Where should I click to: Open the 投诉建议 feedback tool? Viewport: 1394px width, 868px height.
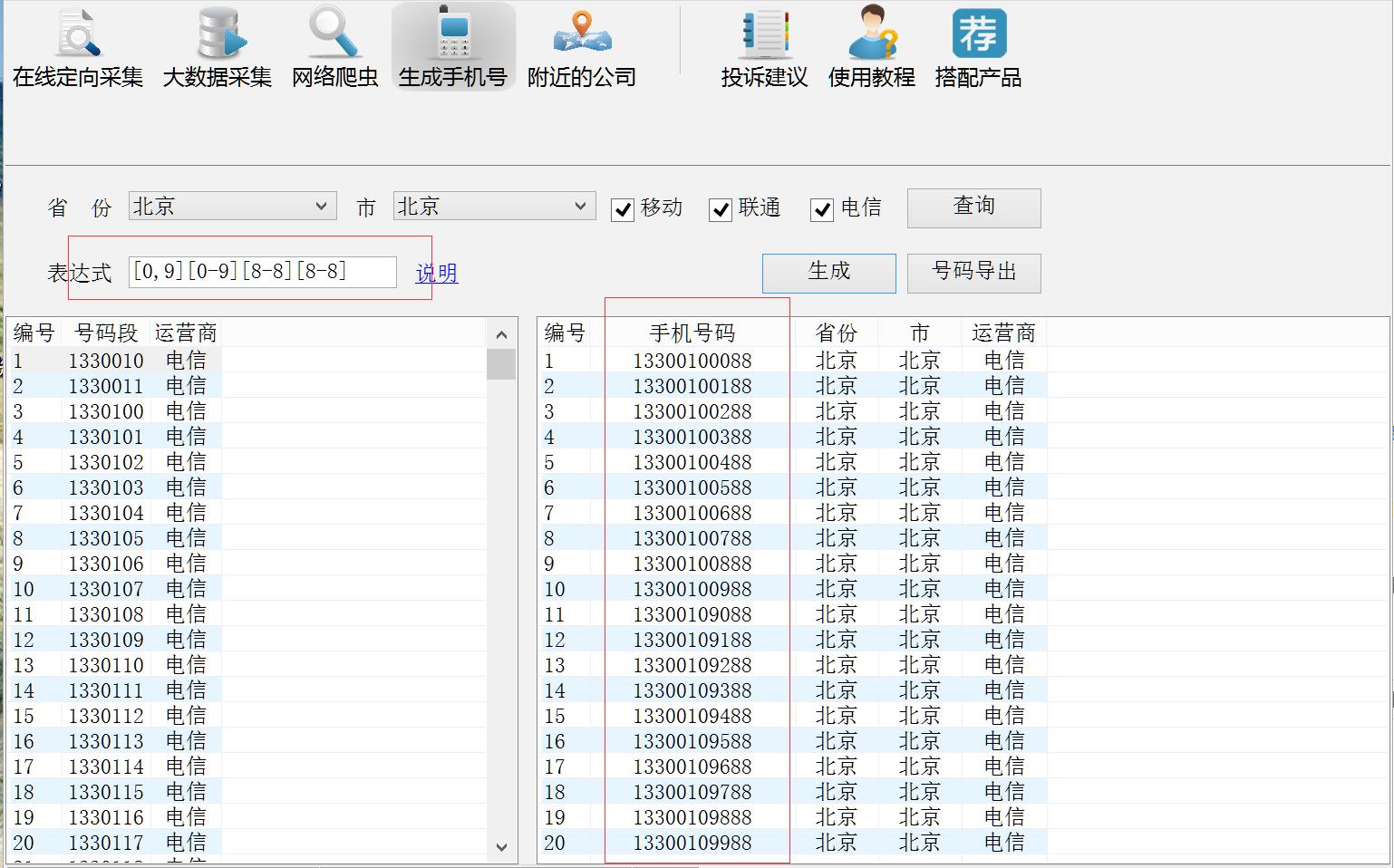coord(762,45)
